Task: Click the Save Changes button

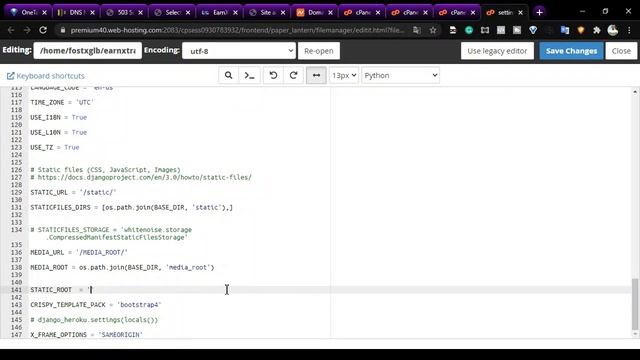Action: coord(571,51)
